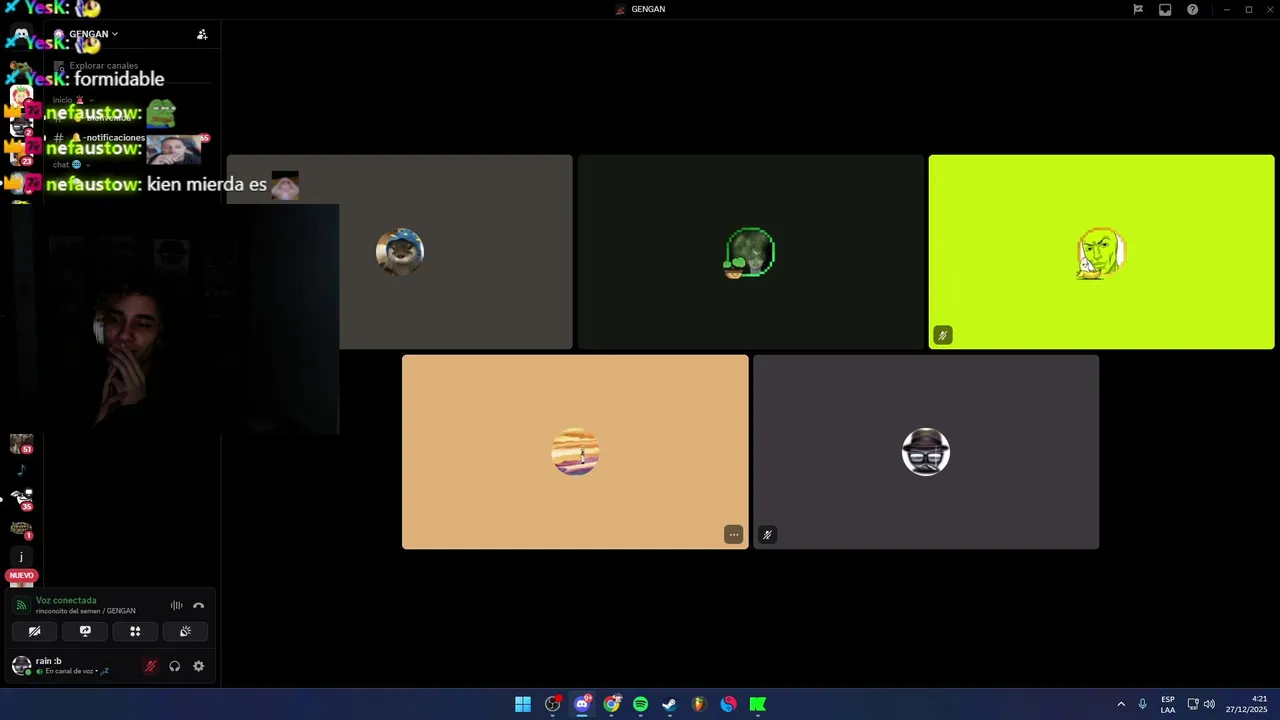Open more options on sunset tile

(734, 535)
